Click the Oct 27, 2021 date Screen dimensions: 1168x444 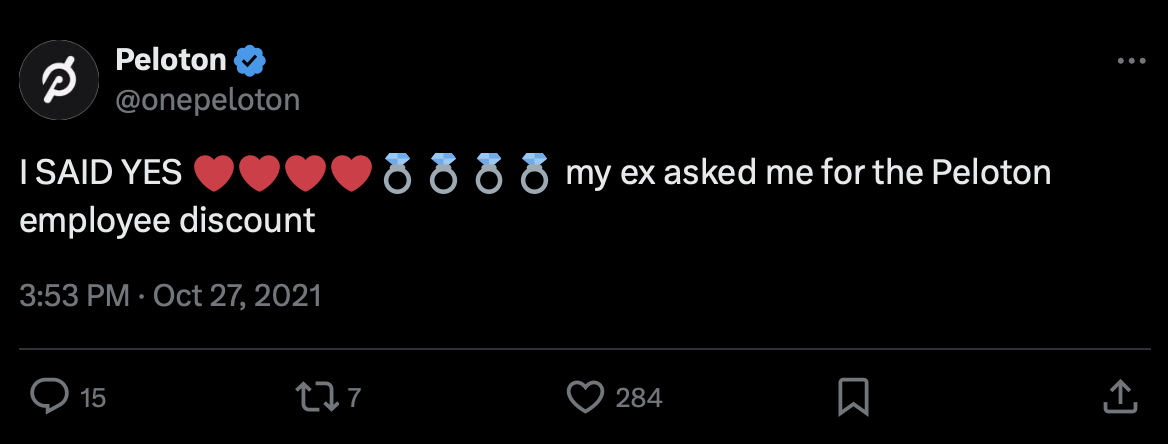tap(237, 296)
